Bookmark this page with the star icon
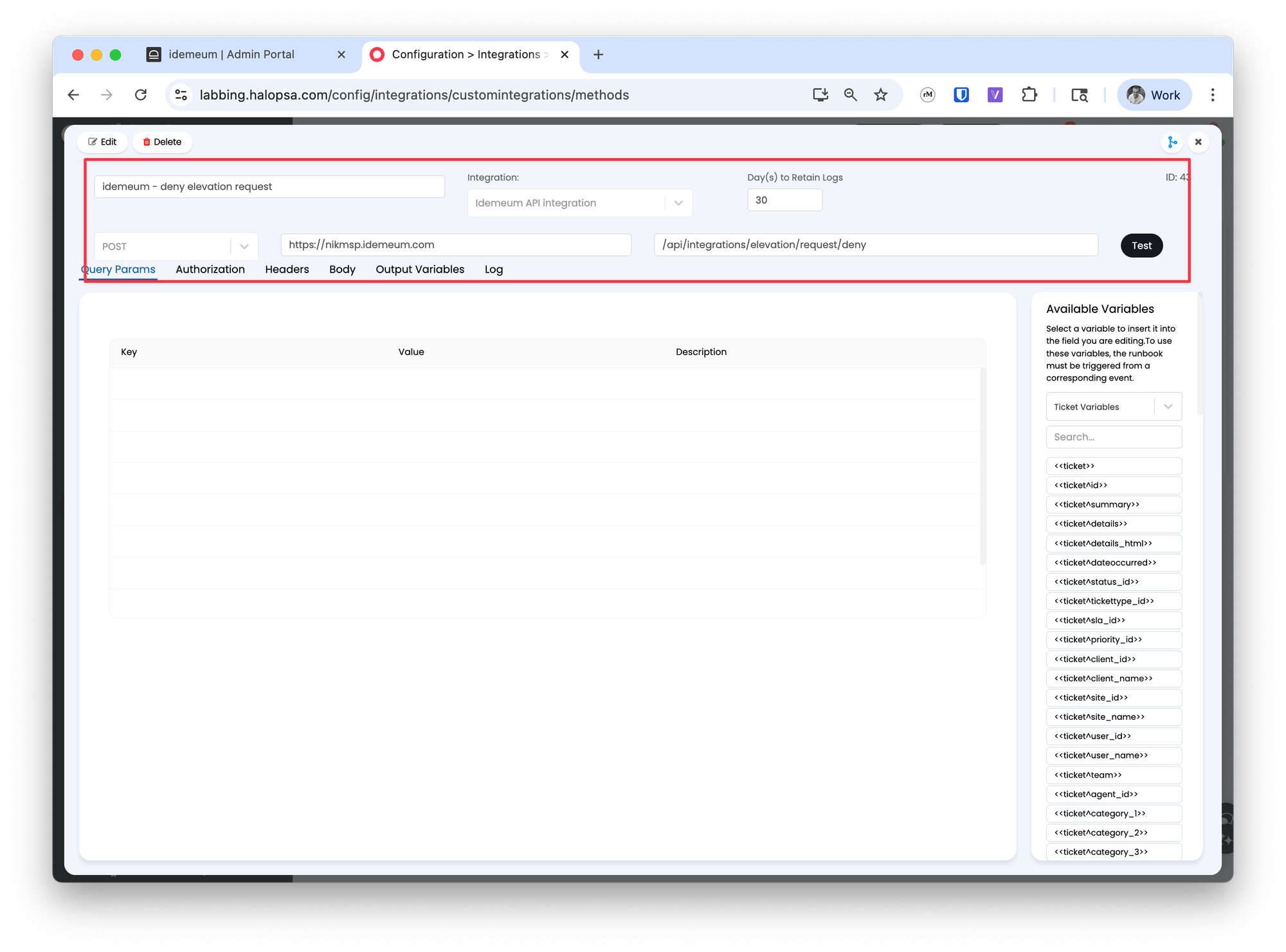The height and width of the screenshot is (952, 1286). (x=880, y=95)
